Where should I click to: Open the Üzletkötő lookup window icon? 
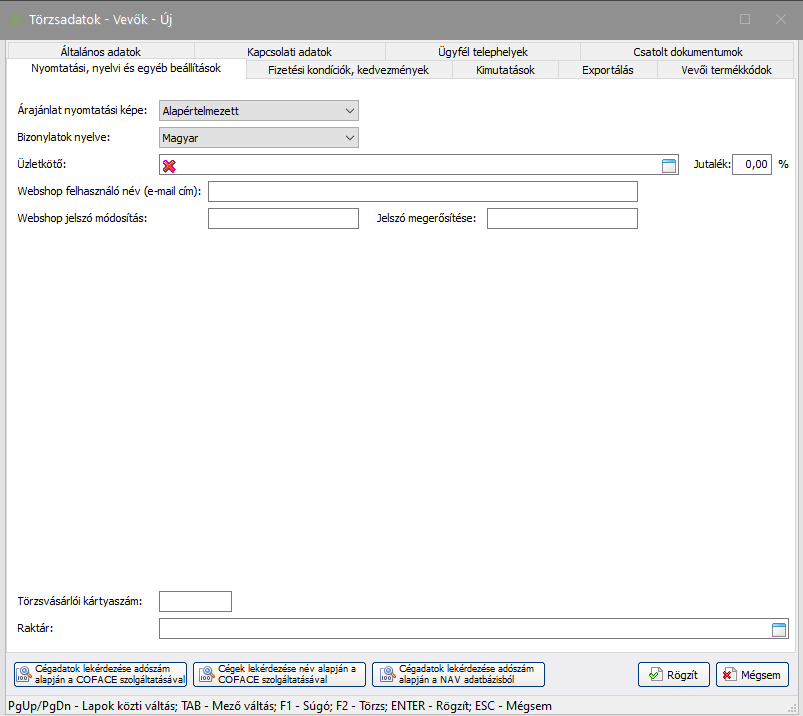(669, 166)
